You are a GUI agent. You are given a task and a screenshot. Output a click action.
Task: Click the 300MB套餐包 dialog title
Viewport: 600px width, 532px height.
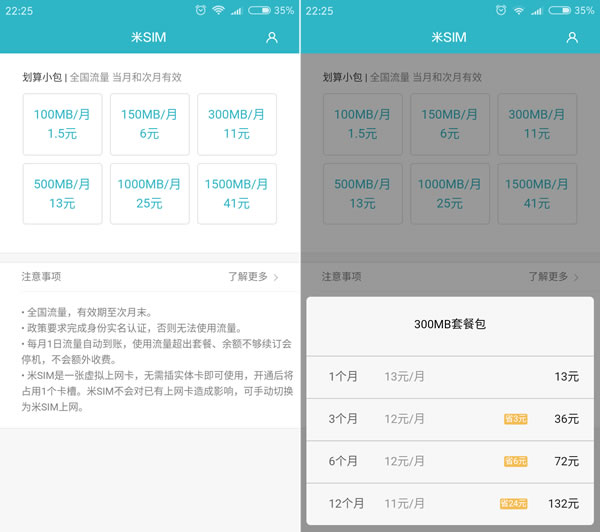(450, 324)
